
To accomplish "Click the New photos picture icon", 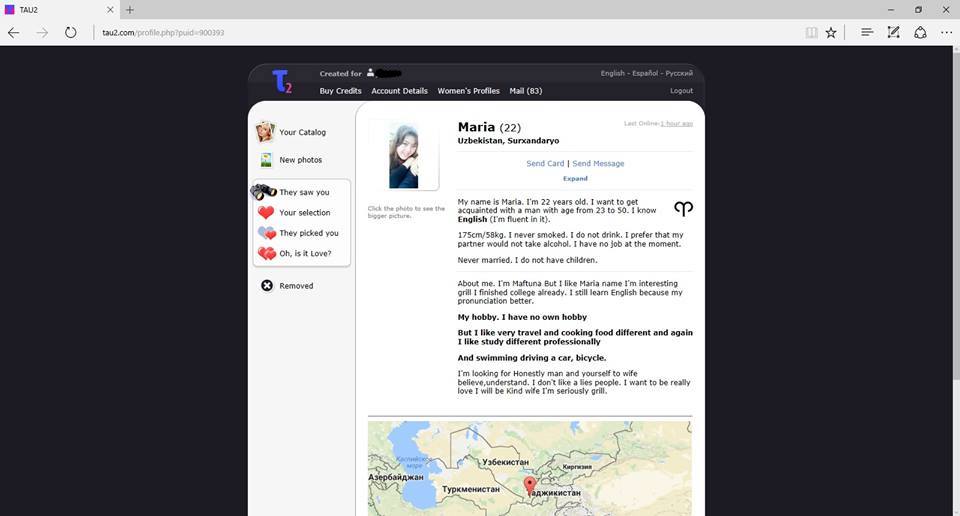I will 266,160.
